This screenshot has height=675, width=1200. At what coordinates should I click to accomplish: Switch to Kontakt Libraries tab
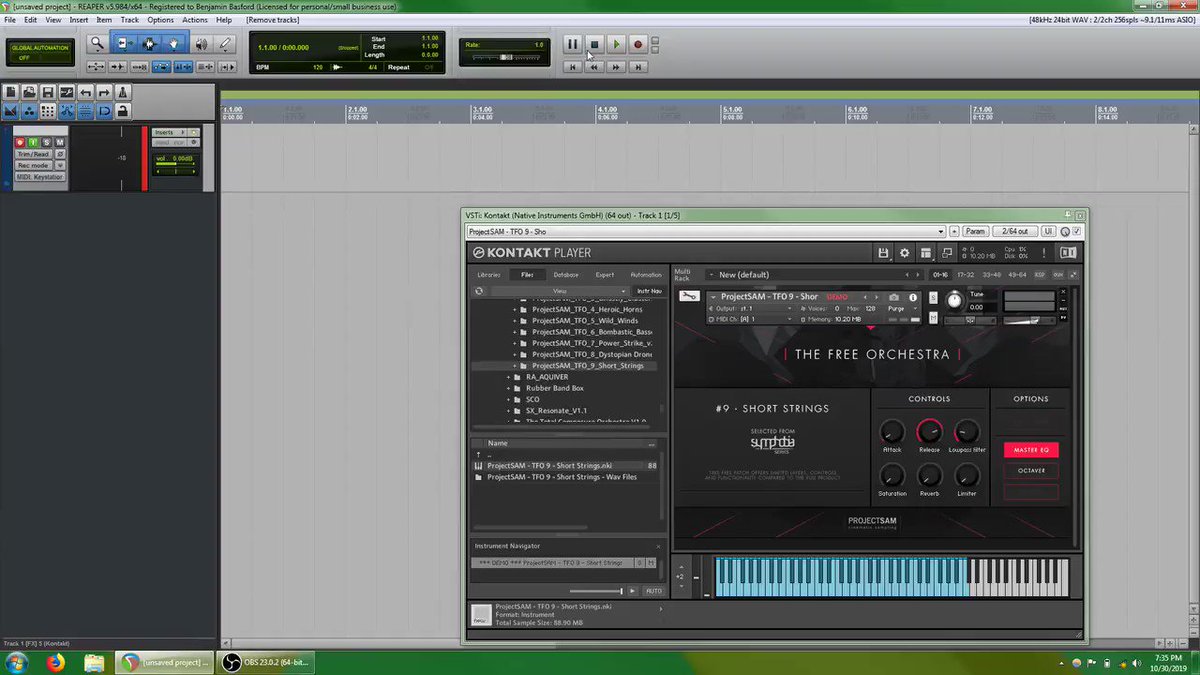489,275
